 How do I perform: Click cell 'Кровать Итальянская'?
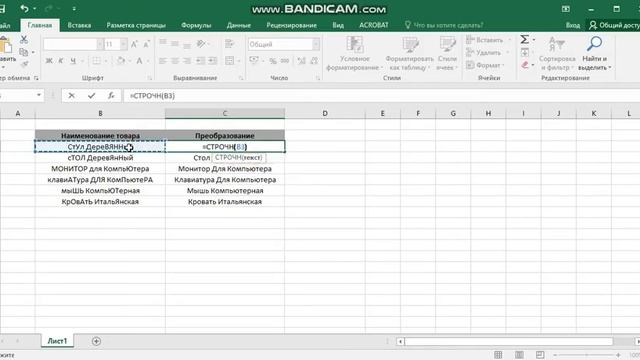(225, 202)
